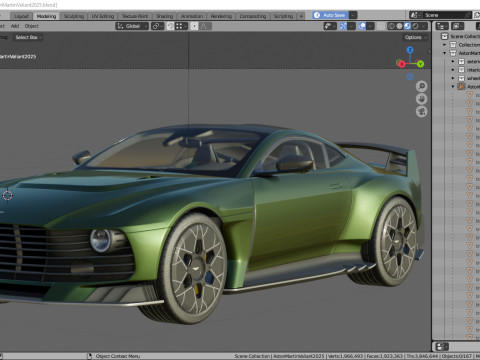This screenshot has height=360, width=480.
Task: Open the UV Editing workspace tab
Action: click(103, 16)
